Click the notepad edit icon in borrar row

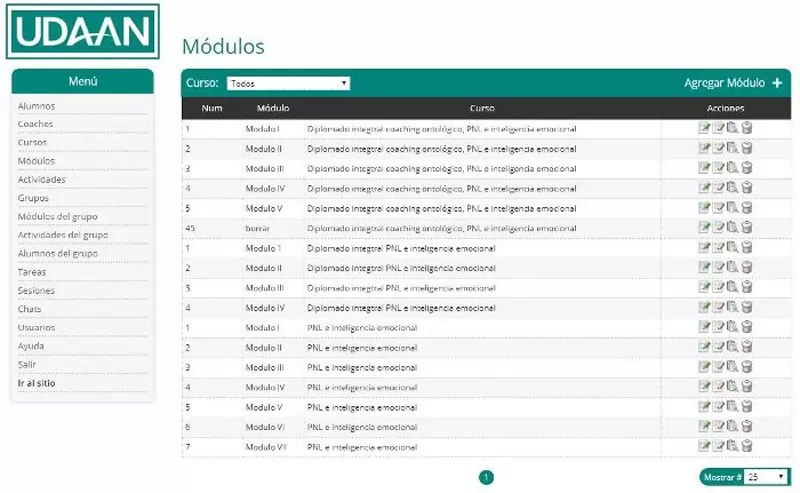pos(718,228)
